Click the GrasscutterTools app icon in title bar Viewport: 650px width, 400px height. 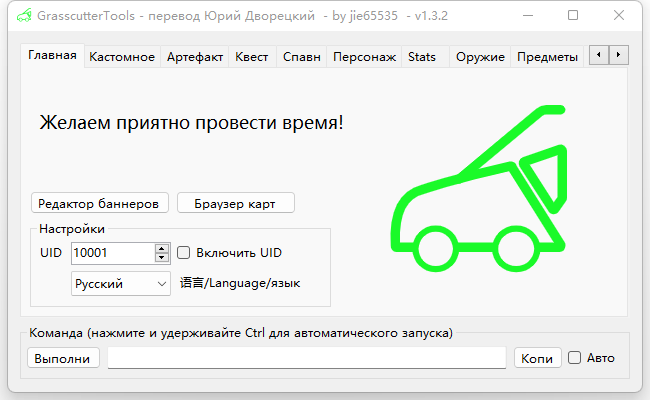point(25,16)
